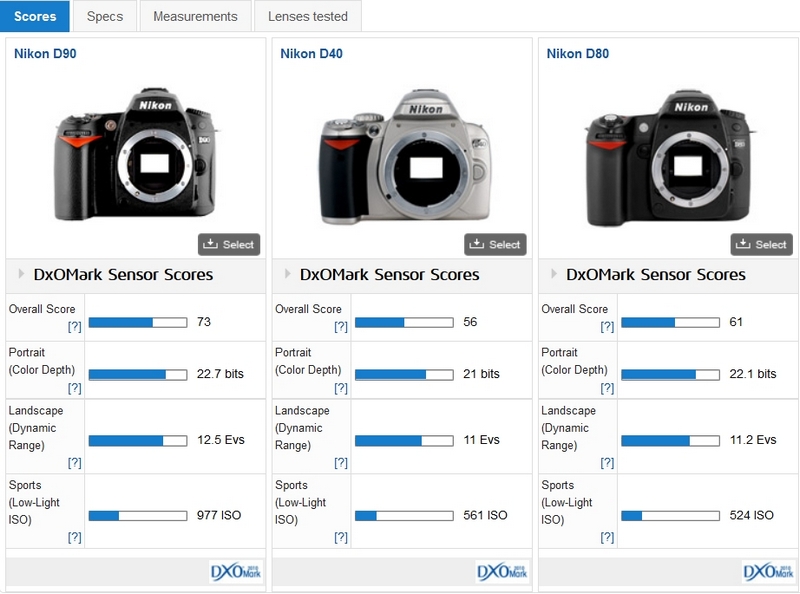Select the Nikon D80 camera

(x=761, y=244)
